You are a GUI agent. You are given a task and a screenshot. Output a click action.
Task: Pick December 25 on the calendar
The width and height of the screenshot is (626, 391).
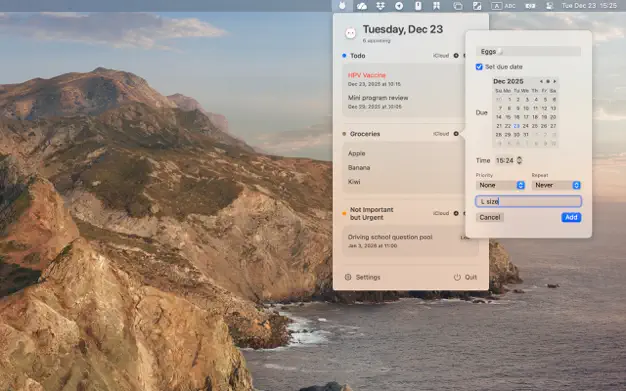tap(535, 126)
